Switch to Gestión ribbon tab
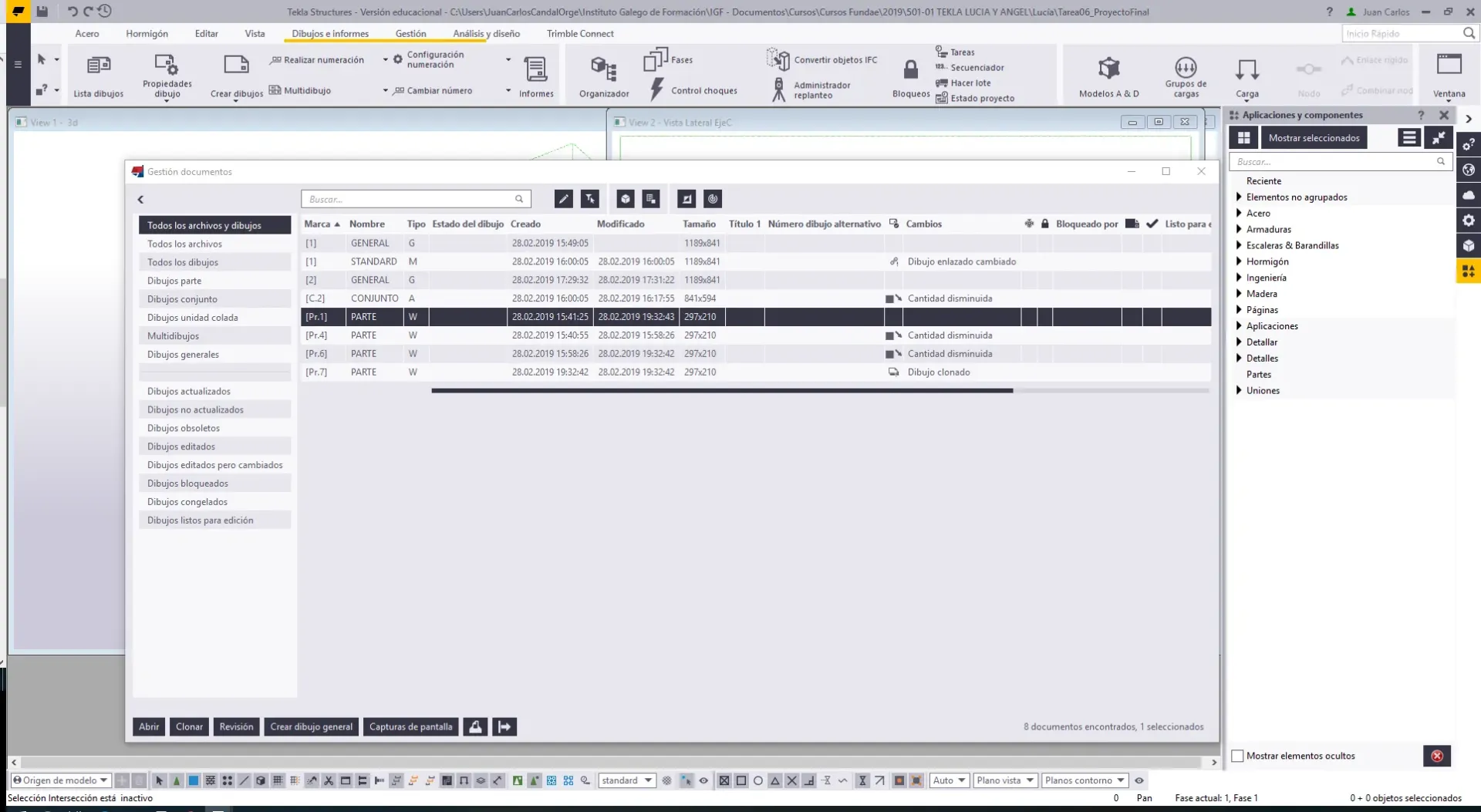The height and width of the screenshot is (812, 1481). click(x=410, y=33)
